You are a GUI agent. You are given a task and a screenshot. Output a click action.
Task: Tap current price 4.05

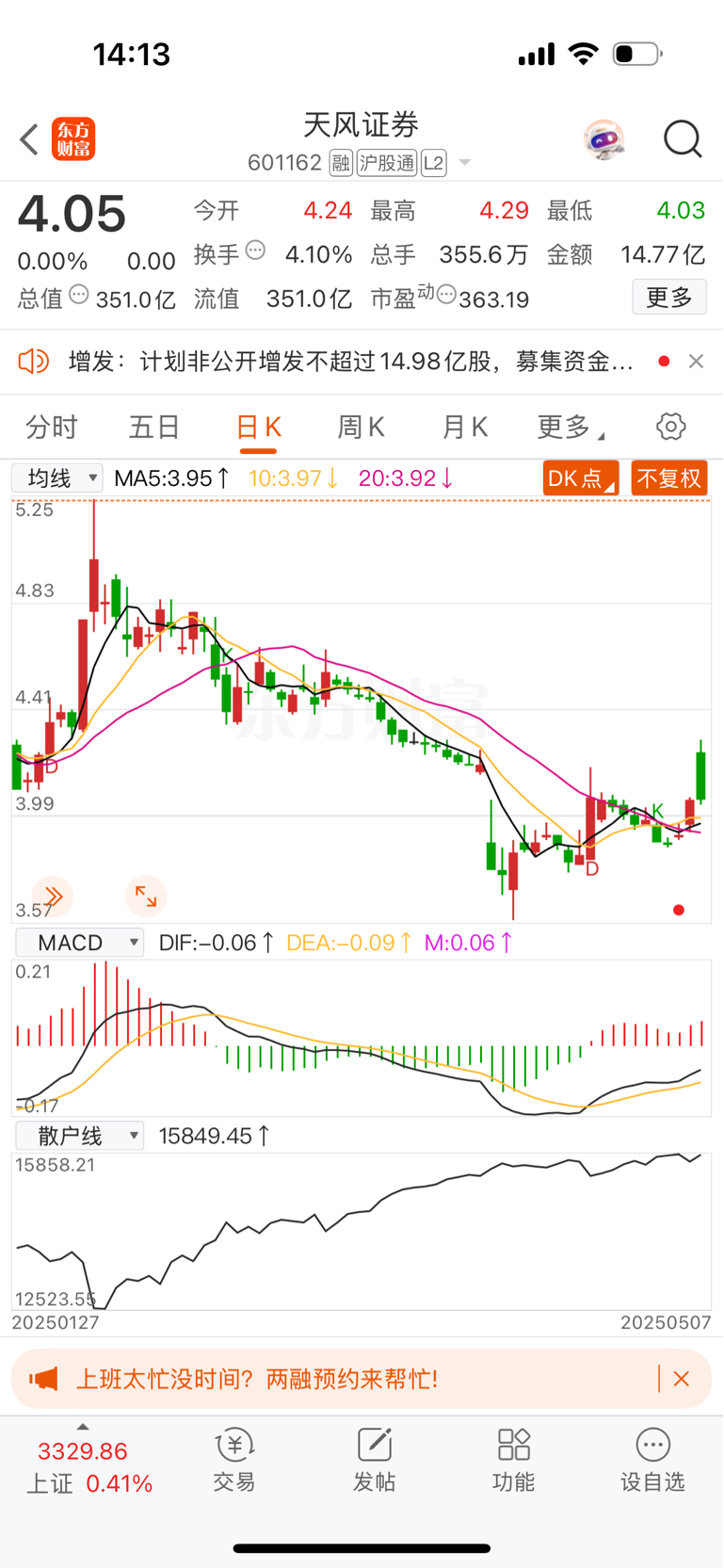click(x=72, y=214)
